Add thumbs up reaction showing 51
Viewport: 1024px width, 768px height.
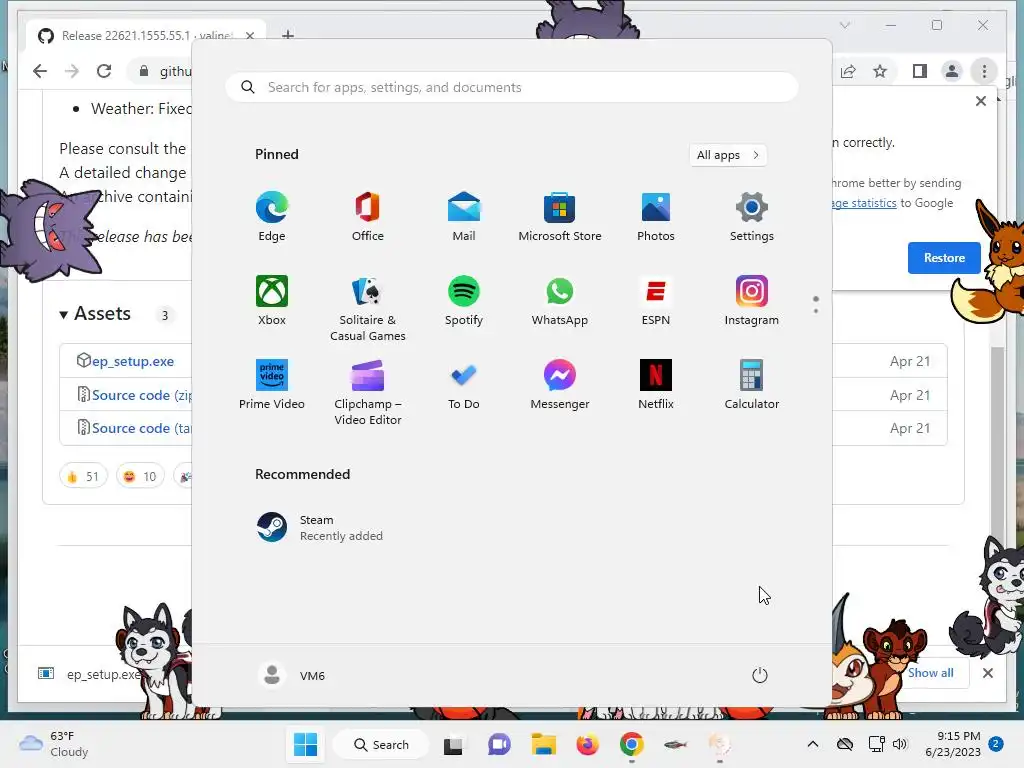[x=83, y=476]
